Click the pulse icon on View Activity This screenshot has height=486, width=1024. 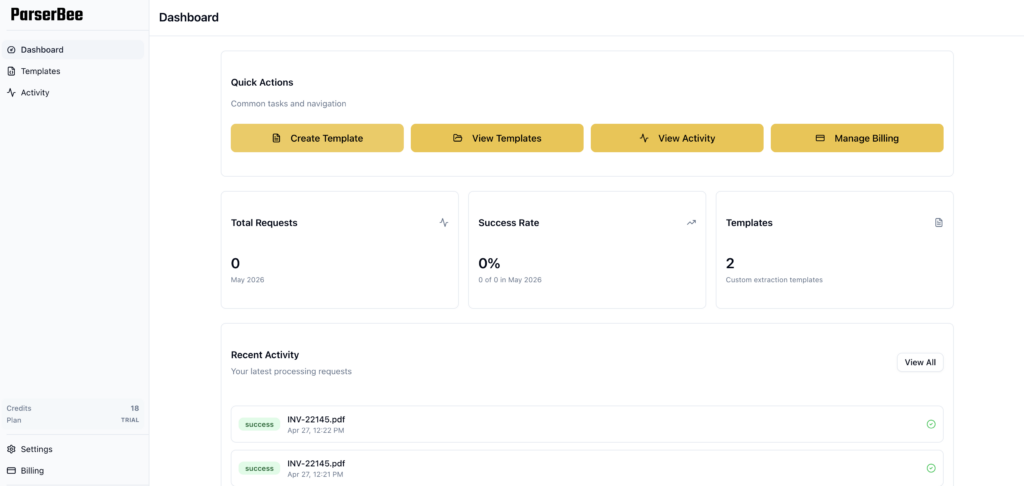(644, 138)
